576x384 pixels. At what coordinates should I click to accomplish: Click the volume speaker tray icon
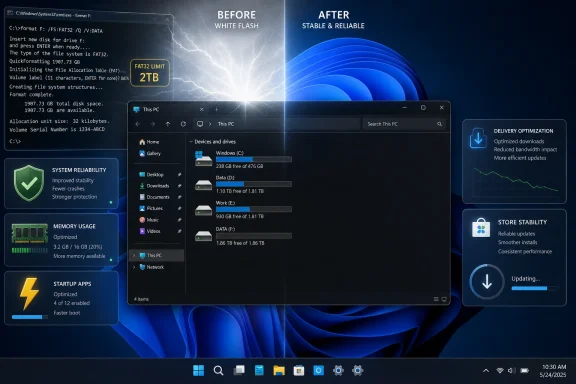pos(511,371)
